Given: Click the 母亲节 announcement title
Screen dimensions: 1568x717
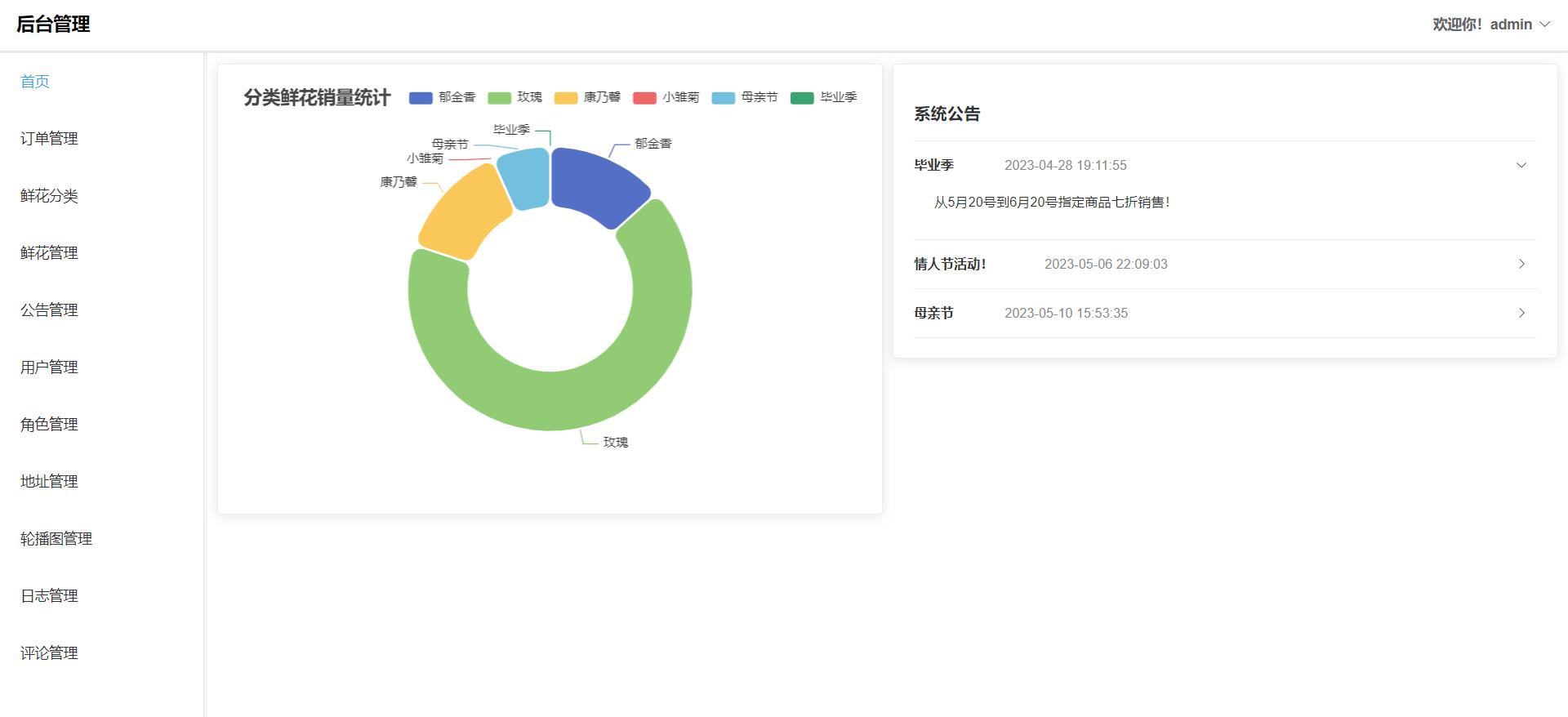Looking at the screenshot, I should (x=933, y=313).
